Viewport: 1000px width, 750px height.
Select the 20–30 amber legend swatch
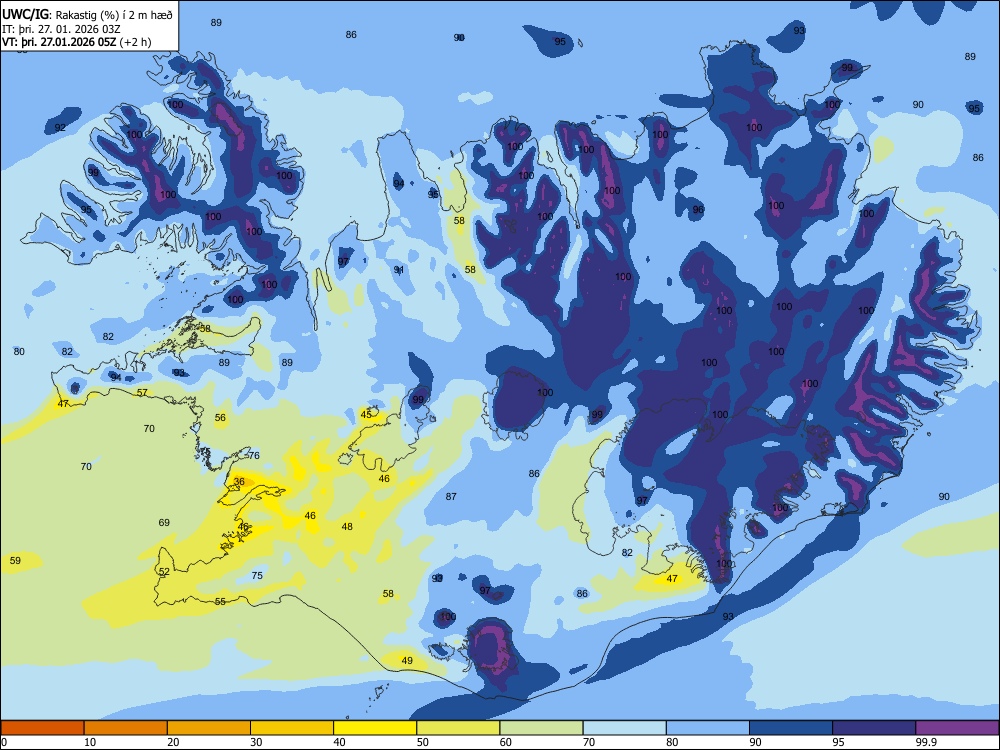click(x=209, y=728)
